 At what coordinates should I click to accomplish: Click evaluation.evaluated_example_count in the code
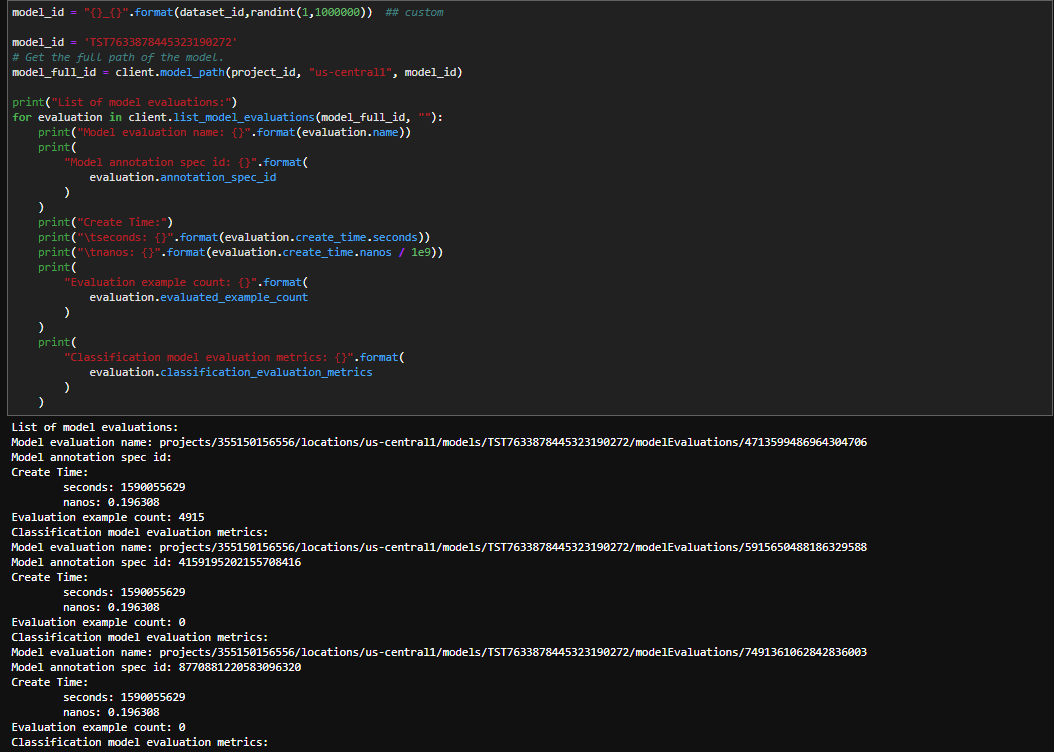(198, 297)
